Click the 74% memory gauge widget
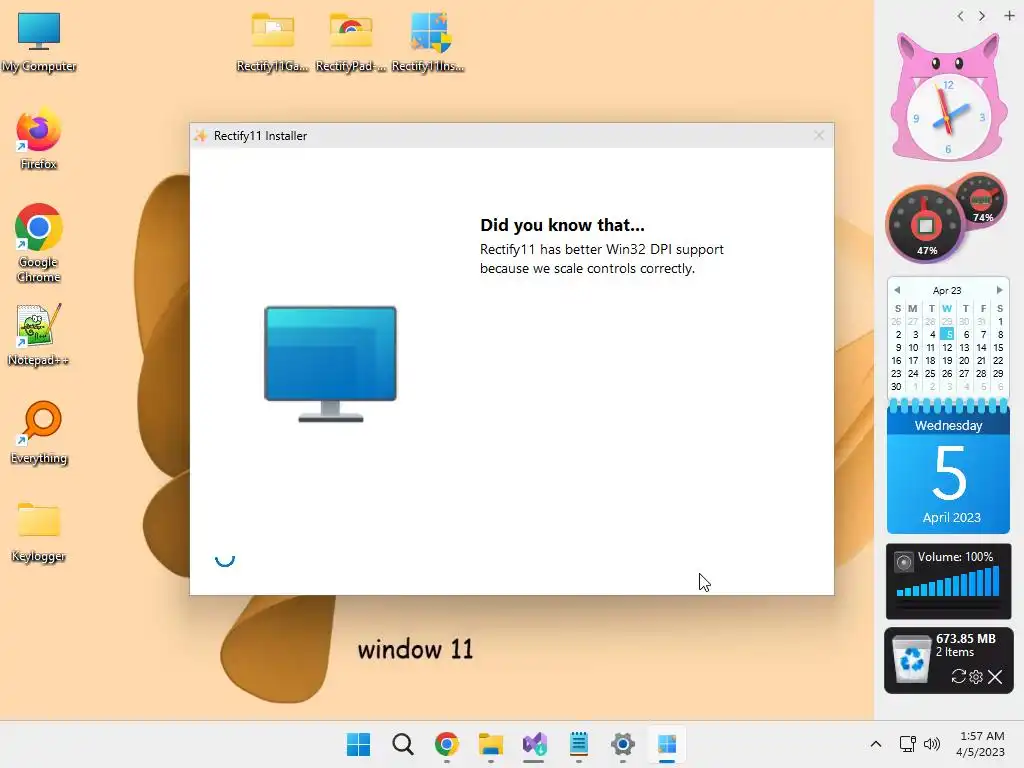1024x768 pixels. pyautogui.click(x=982, y=199)
